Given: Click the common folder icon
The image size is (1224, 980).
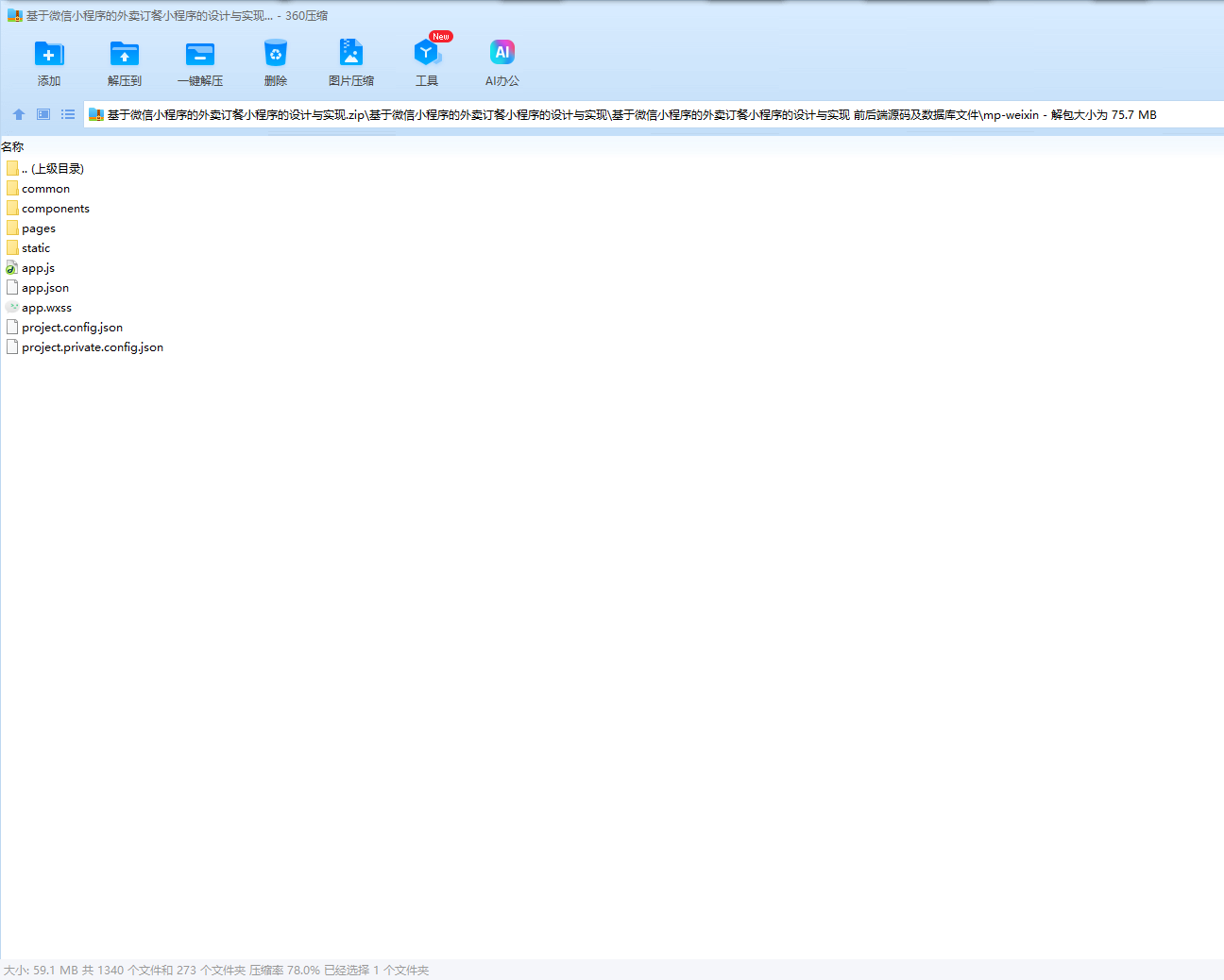Looking at the screenshot, I should click(12, 188).
